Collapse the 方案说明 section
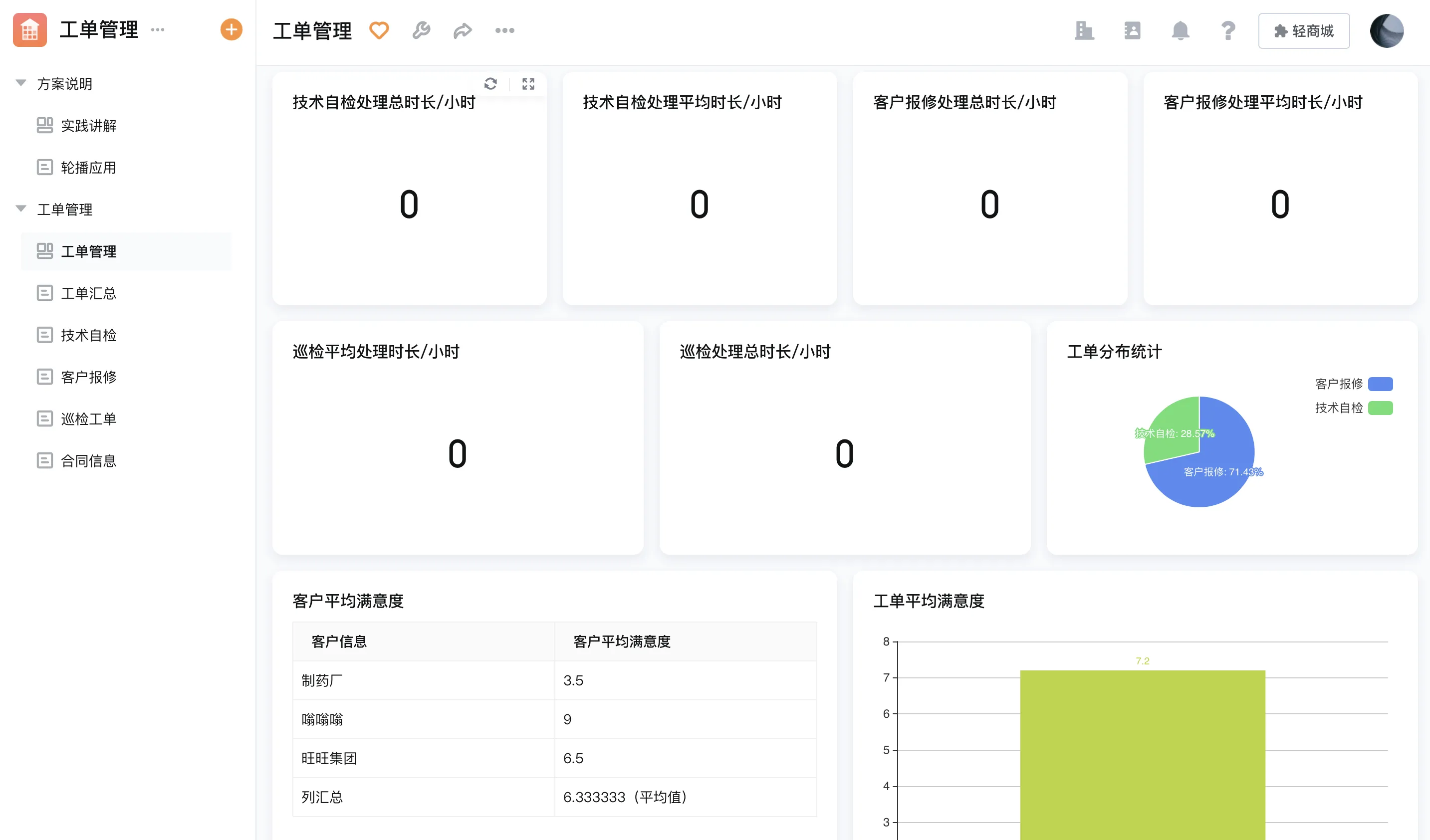The image size is (1430, 840). click(x=21, y=83)
